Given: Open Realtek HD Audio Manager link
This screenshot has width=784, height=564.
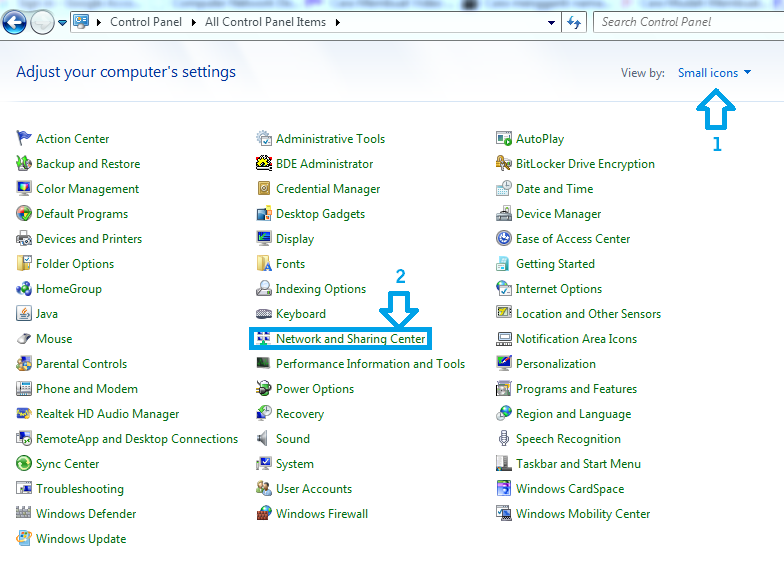Looking at the screenshot, I should 108,414.
